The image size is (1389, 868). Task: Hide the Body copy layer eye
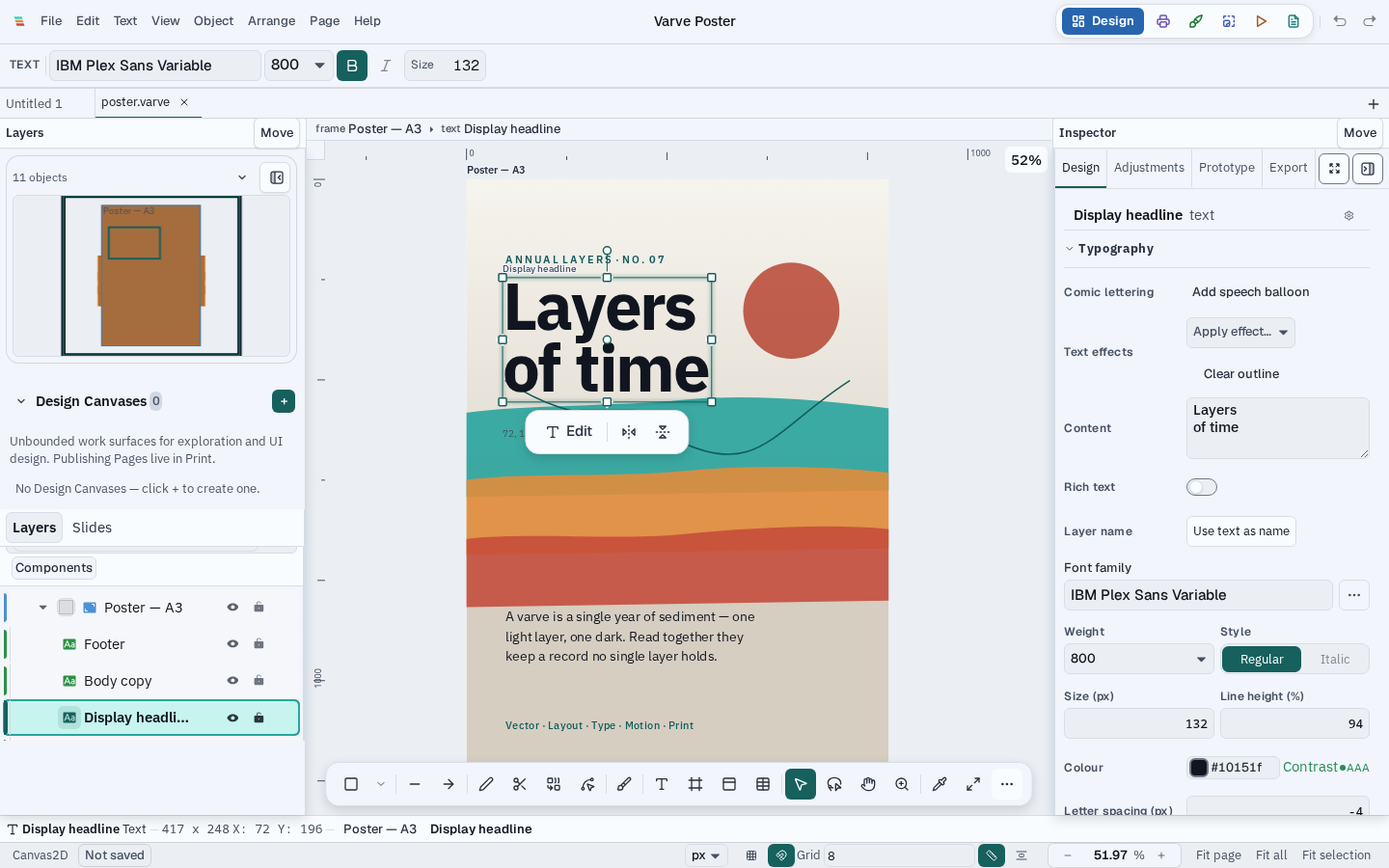pos(232,681)
